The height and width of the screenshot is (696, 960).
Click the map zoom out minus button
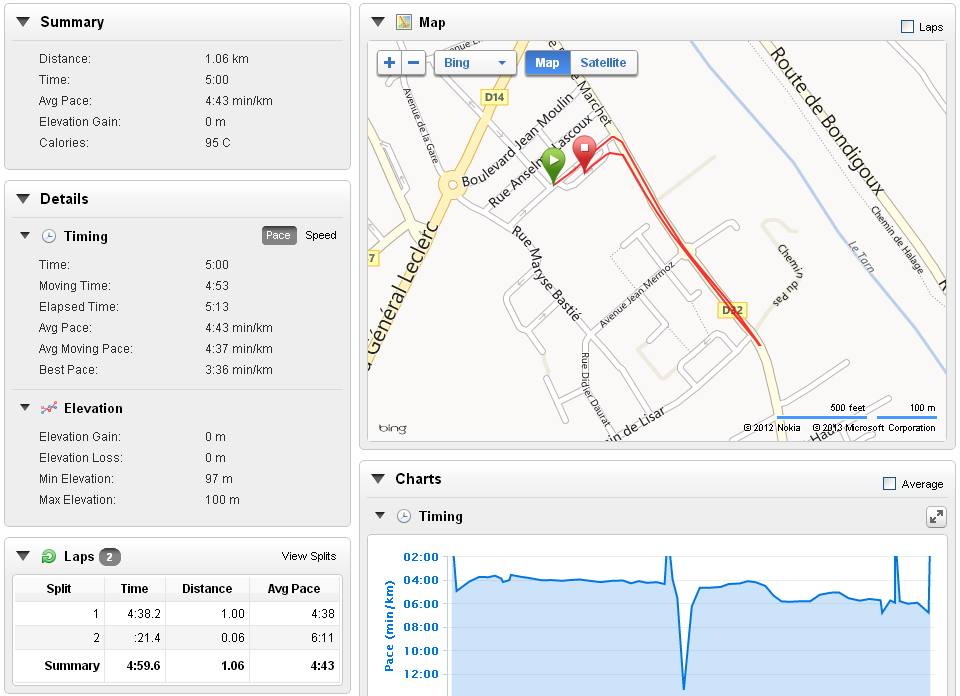(413, 63)
